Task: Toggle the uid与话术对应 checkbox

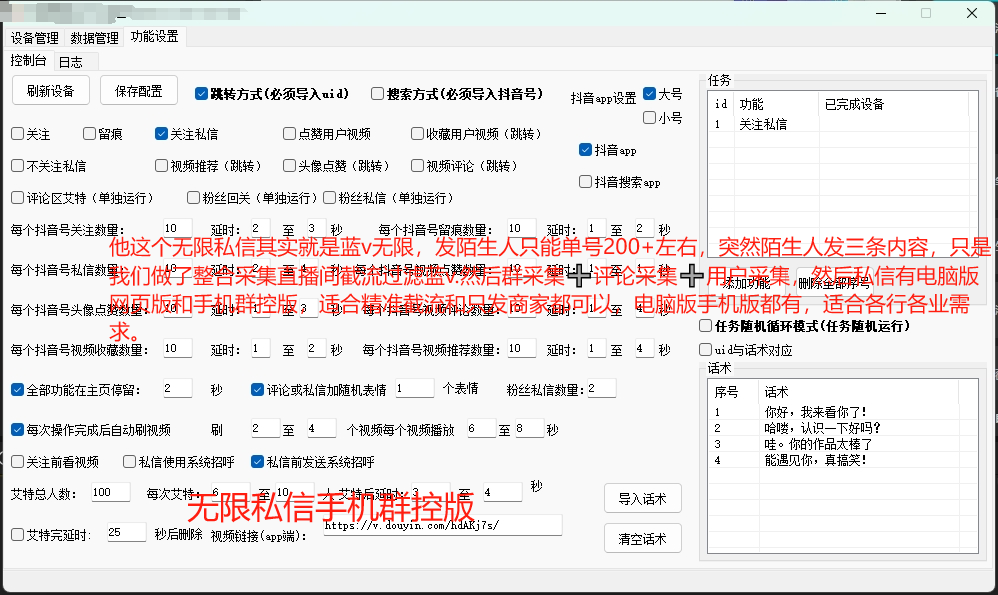Action: [705, 350]
